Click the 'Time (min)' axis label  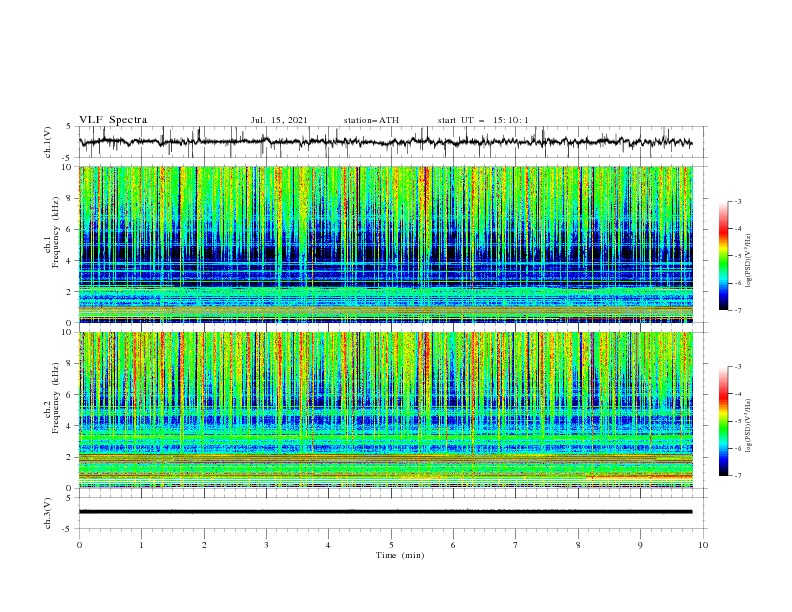(400, 555)
